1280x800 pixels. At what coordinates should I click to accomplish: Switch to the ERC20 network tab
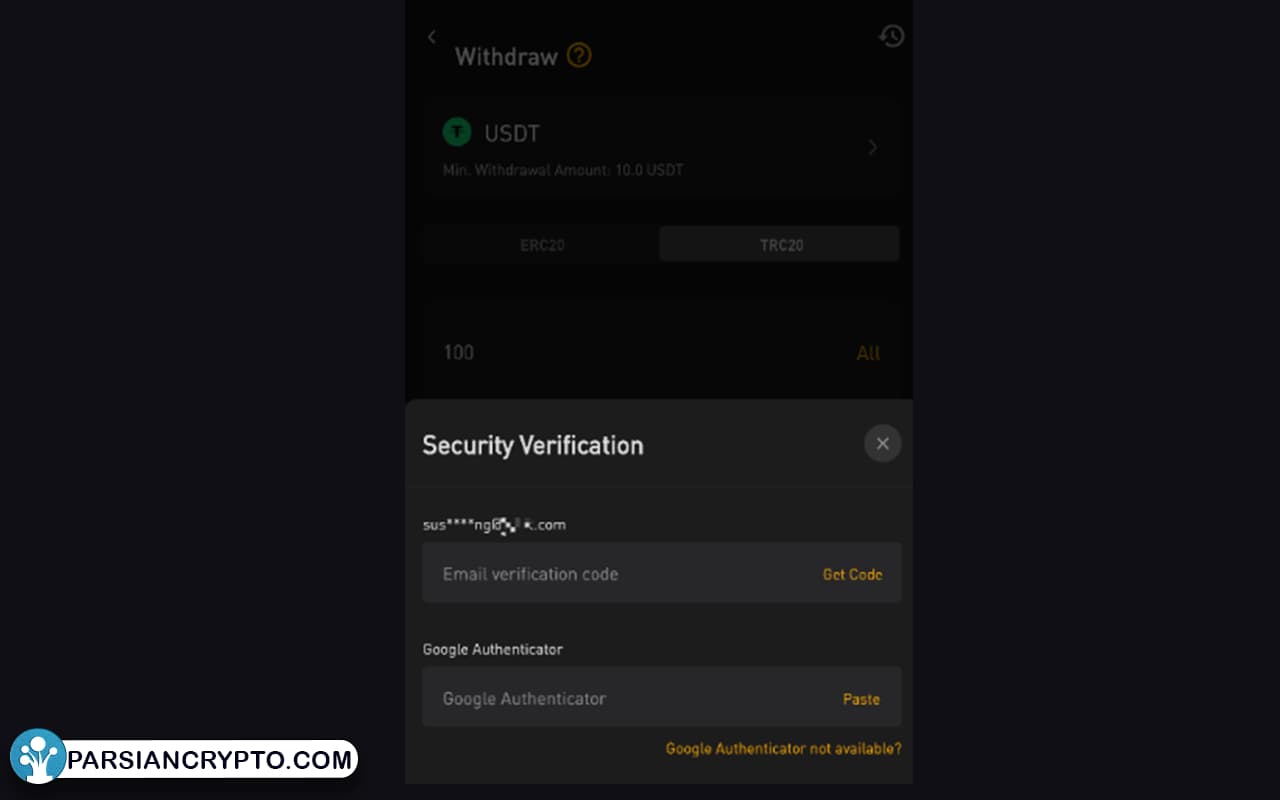(542, 245)
